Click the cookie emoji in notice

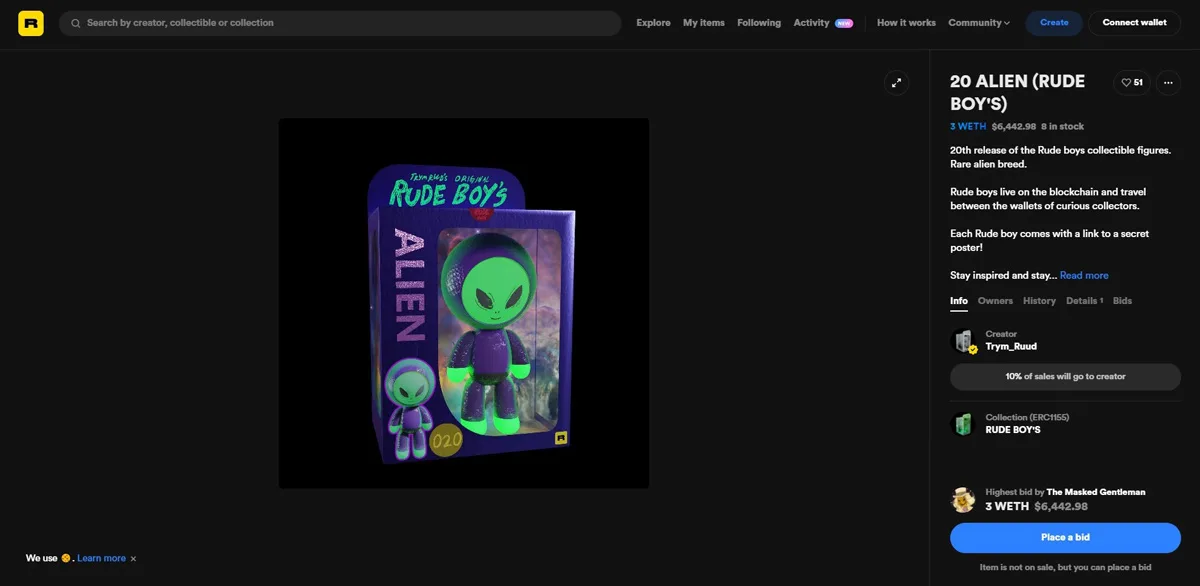66,559
